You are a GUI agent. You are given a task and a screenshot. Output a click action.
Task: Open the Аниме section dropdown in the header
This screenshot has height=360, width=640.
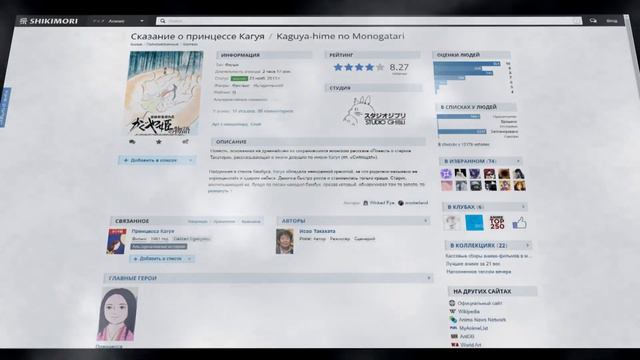pos(119,21)
